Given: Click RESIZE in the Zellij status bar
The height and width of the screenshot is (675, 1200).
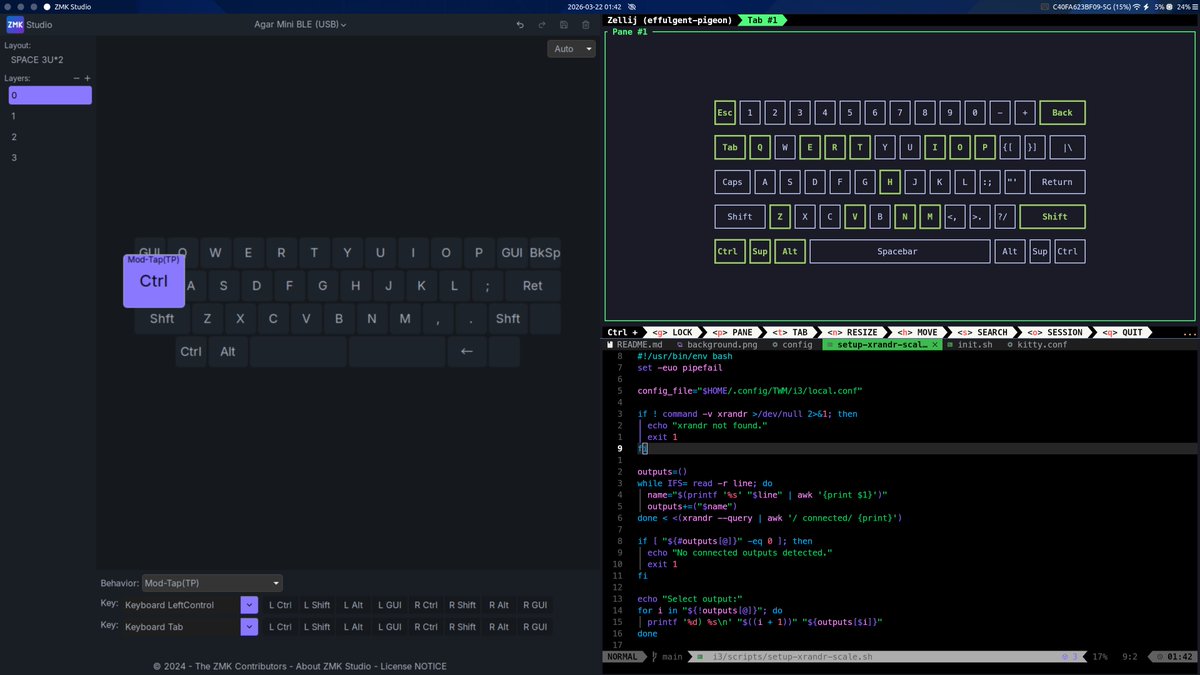Looking at the screenshot, I should (x=853, y=332).
